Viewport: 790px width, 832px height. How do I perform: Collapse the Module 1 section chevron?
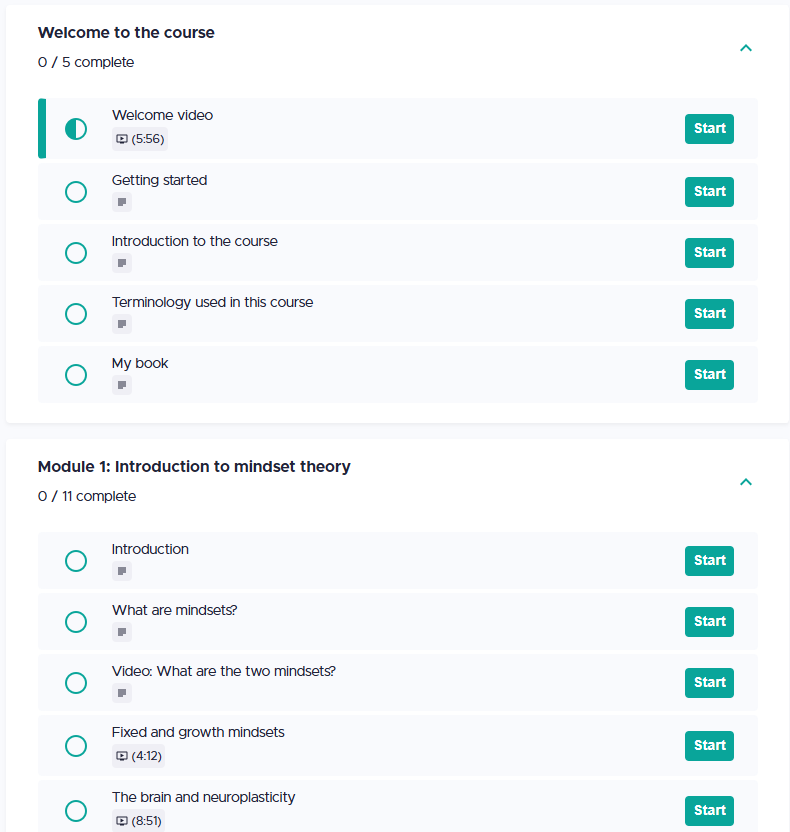(745, 482)
